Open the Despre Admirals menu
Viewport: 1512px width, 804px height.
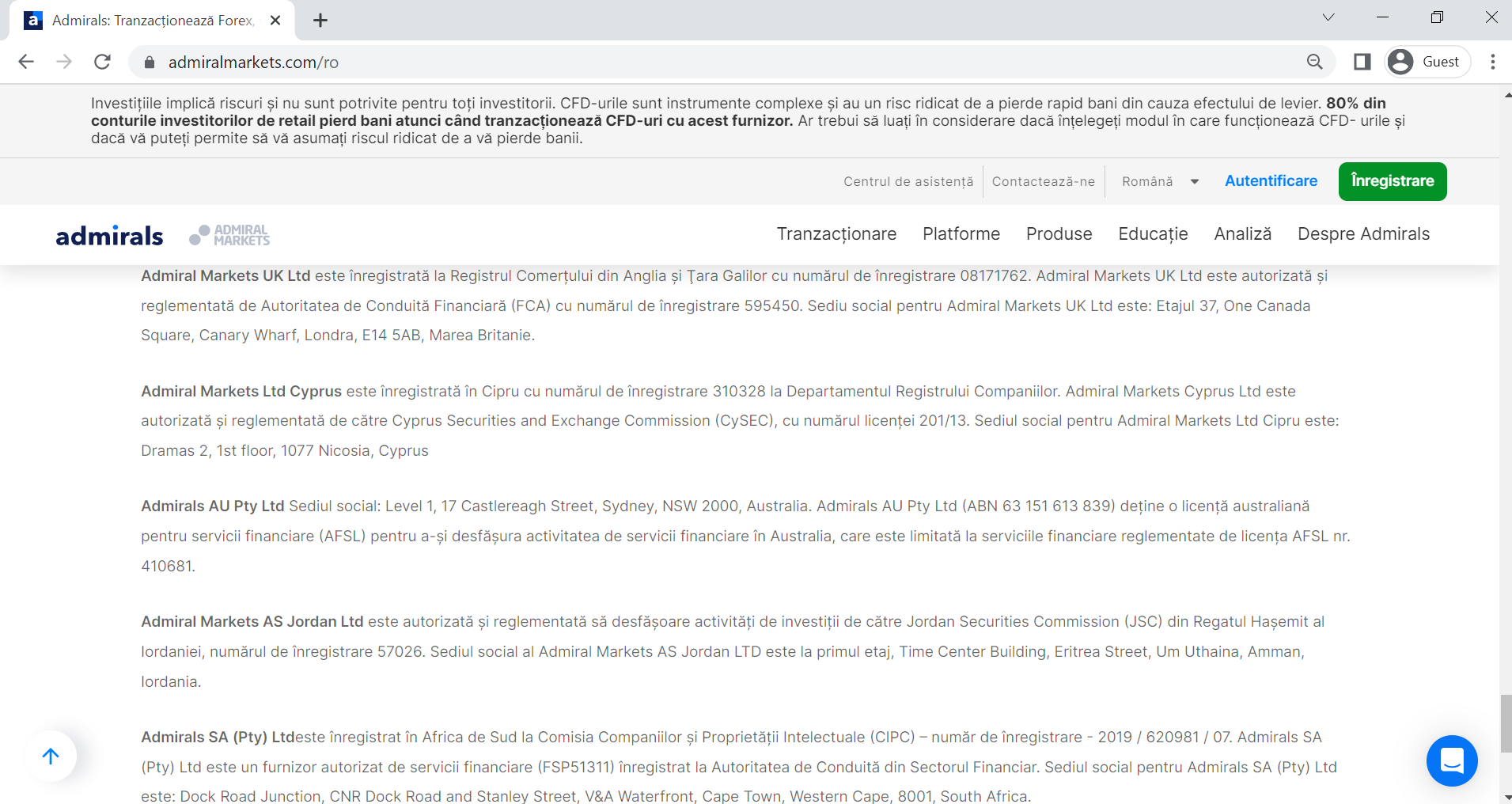pos(1363,234)
